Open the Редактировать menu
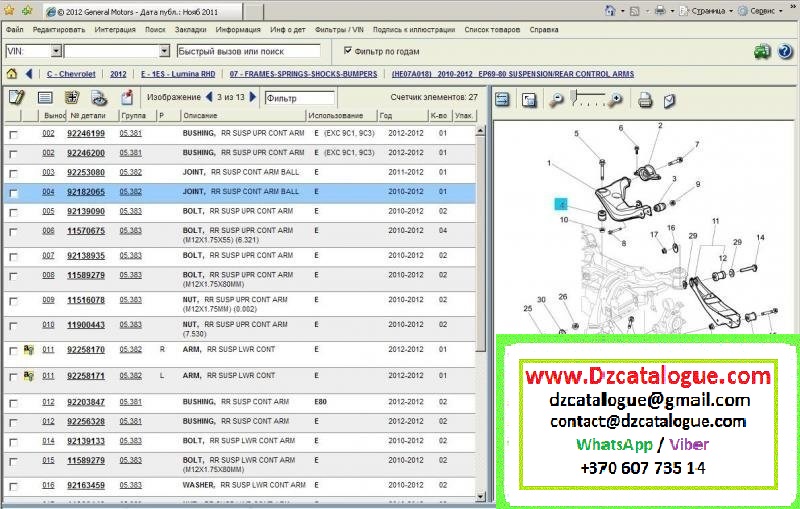Image resolution: width=800 pixels, height=509 pixels. (59, 30)
